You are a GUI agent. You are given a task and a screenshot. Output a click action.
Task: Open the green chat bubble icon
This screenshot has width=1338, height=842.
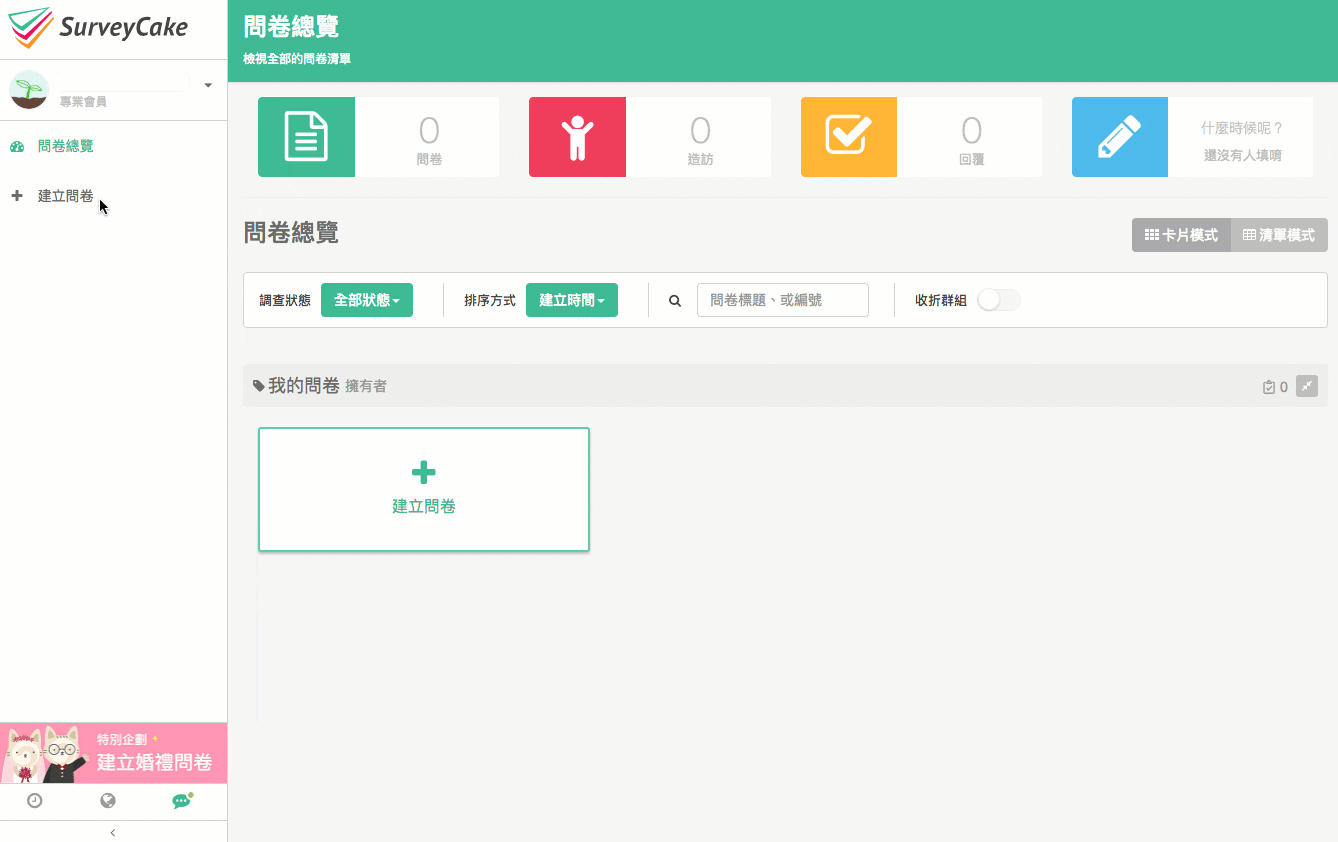coord(181,801)
